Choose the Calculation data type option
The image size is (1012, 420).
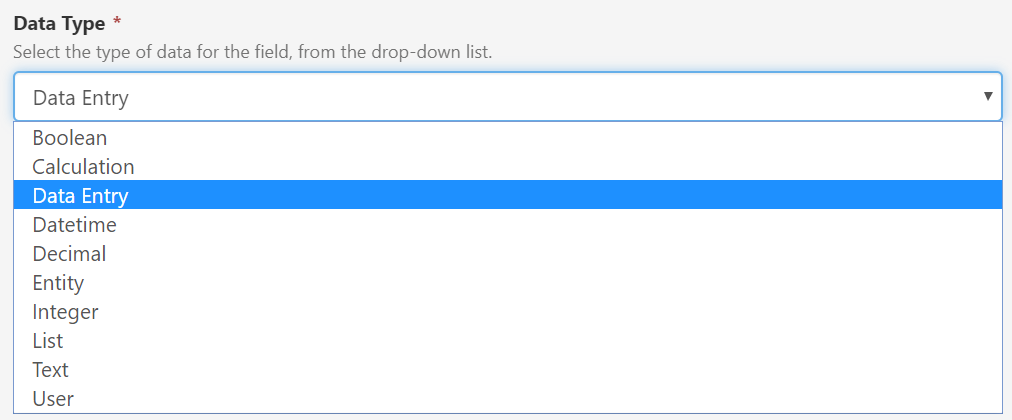coord(83,167)
